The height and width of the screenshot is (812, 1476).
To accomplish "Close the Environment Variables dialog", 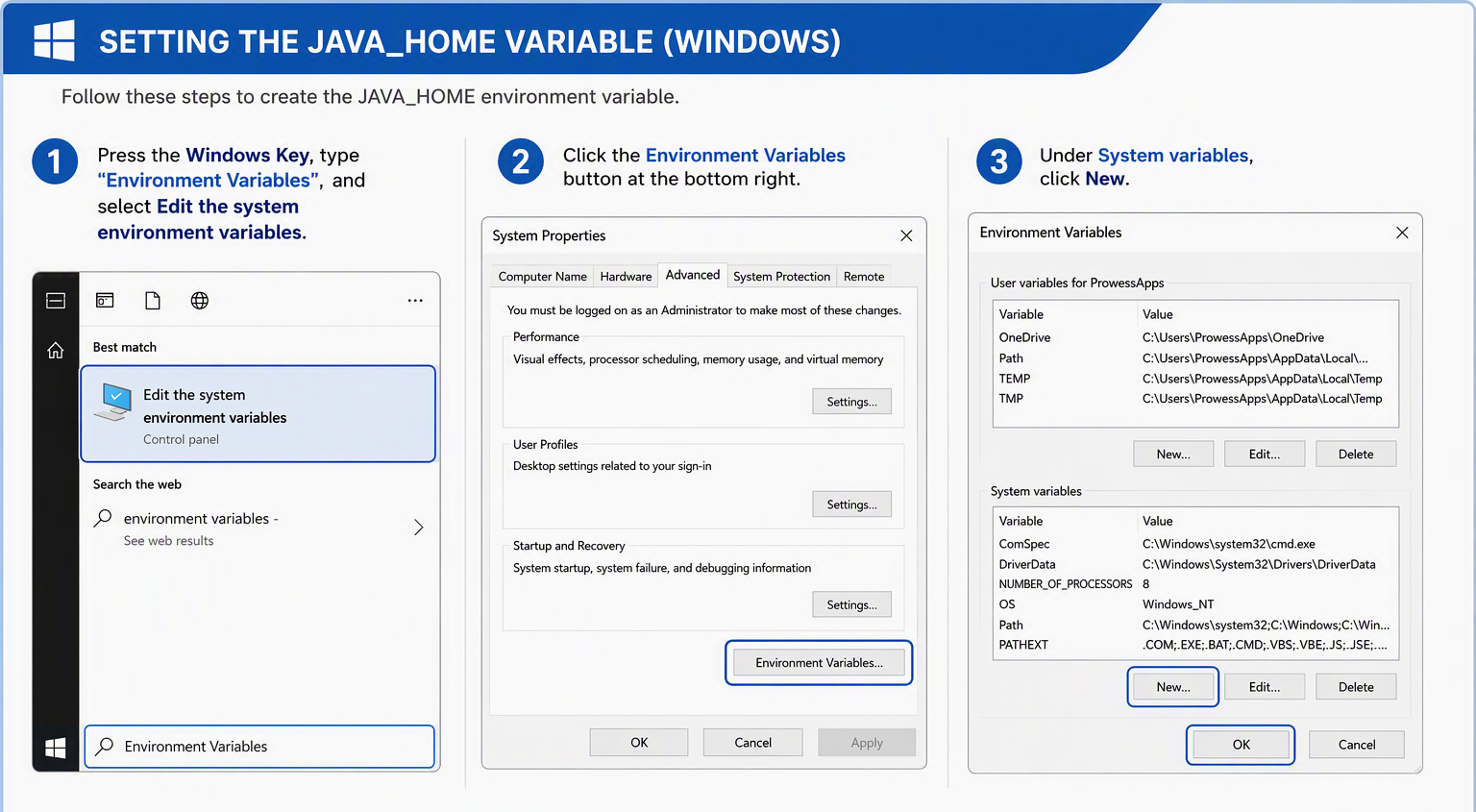I will [1402, 233].
